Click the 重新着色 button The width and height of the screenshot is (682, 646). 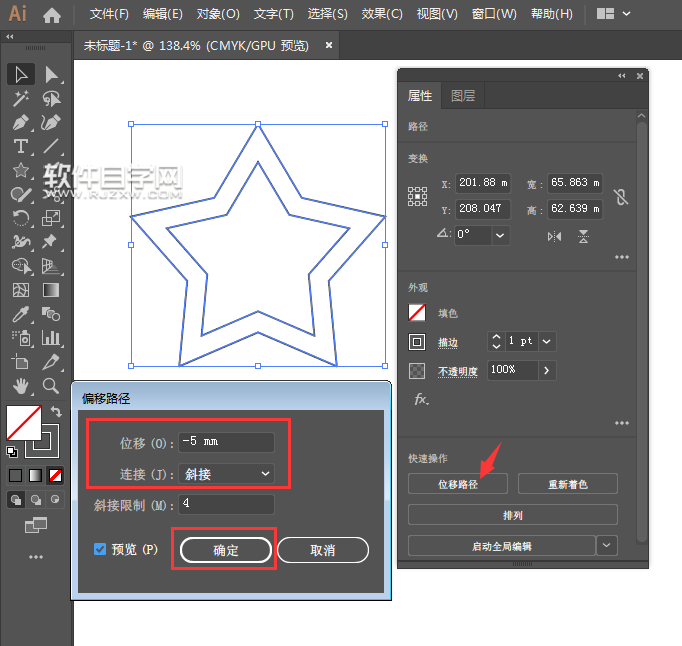click(568, 484)
